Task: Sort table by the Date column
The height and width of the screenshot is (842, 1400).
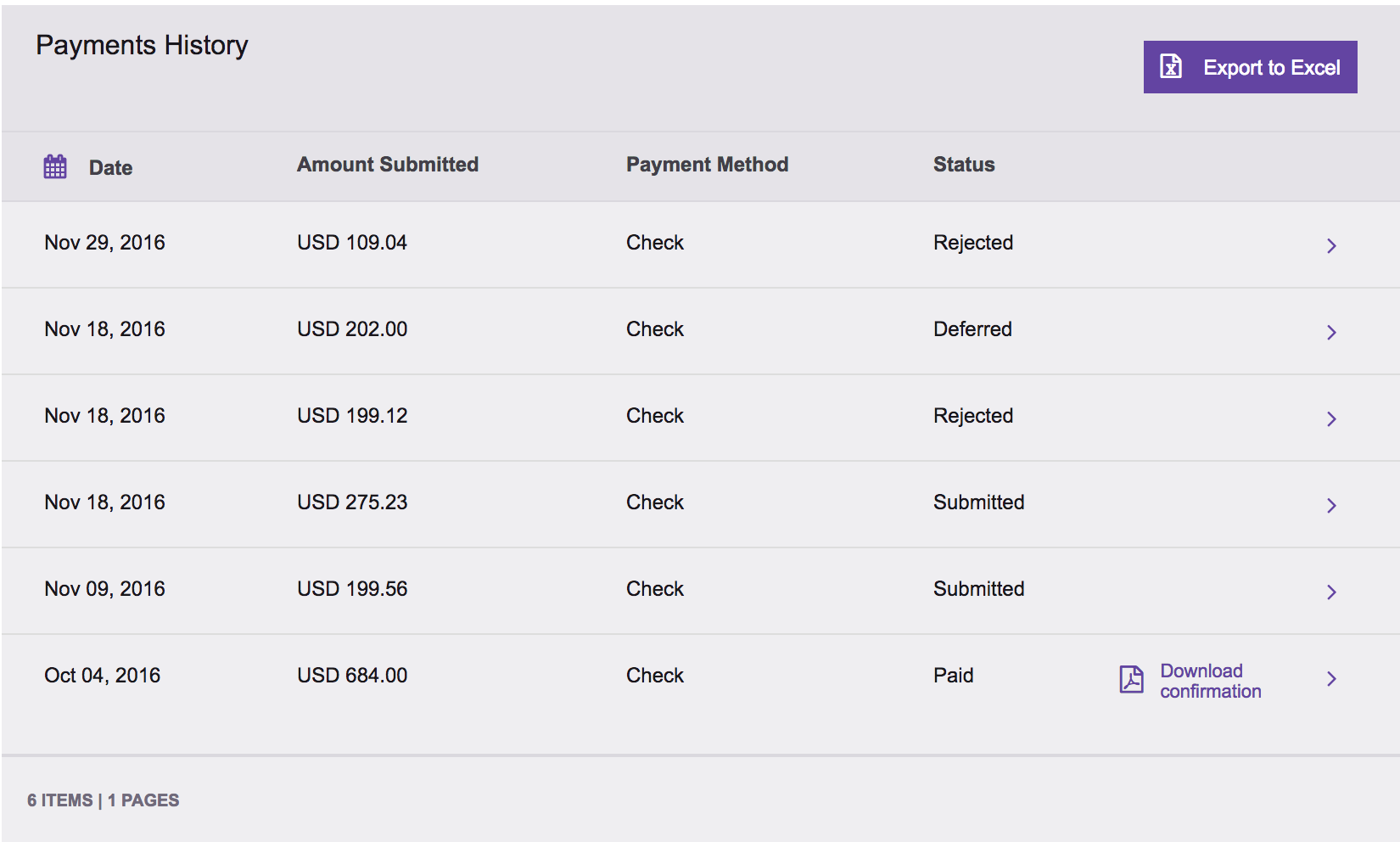Action: 109,167
